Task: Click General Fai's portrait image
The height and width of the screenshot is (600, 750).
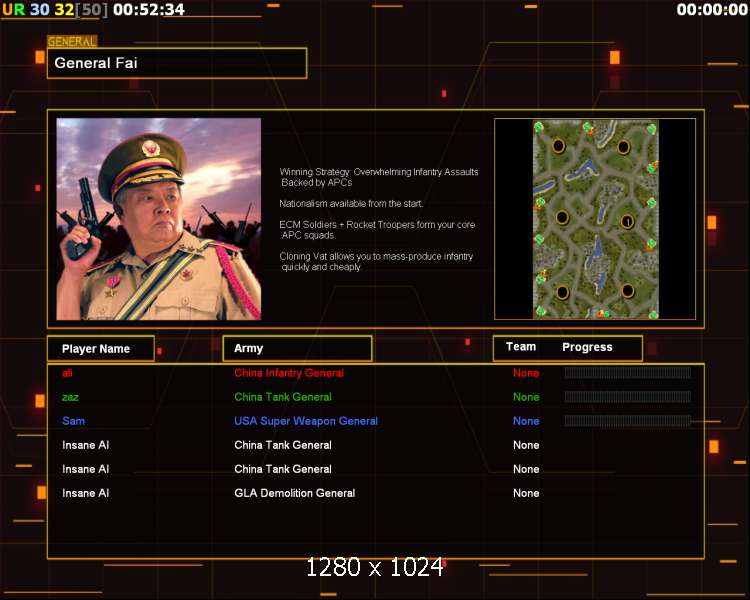Action: click(158, 219)
